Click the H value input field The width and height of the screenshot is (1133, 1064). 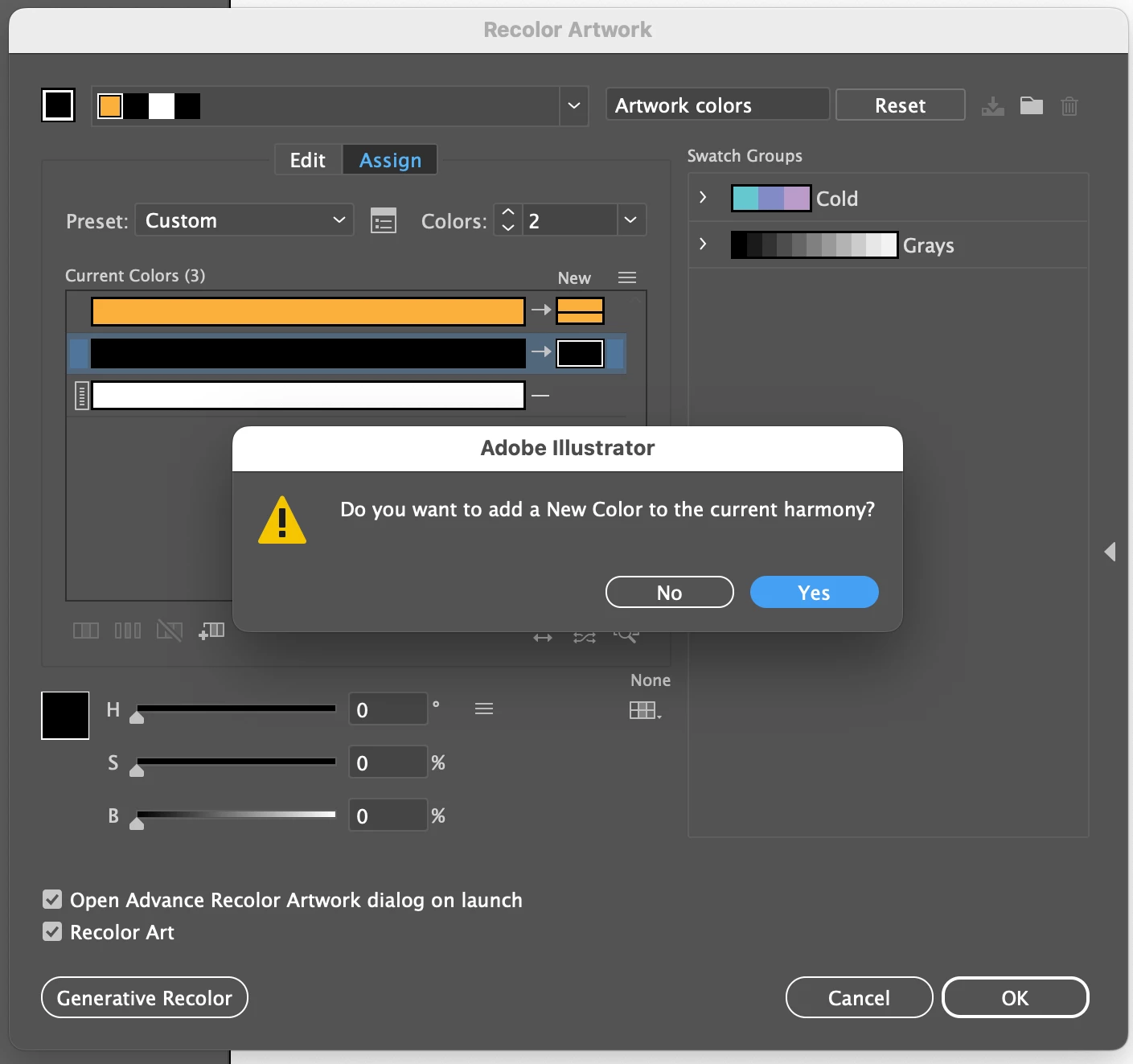click(388, 709)
